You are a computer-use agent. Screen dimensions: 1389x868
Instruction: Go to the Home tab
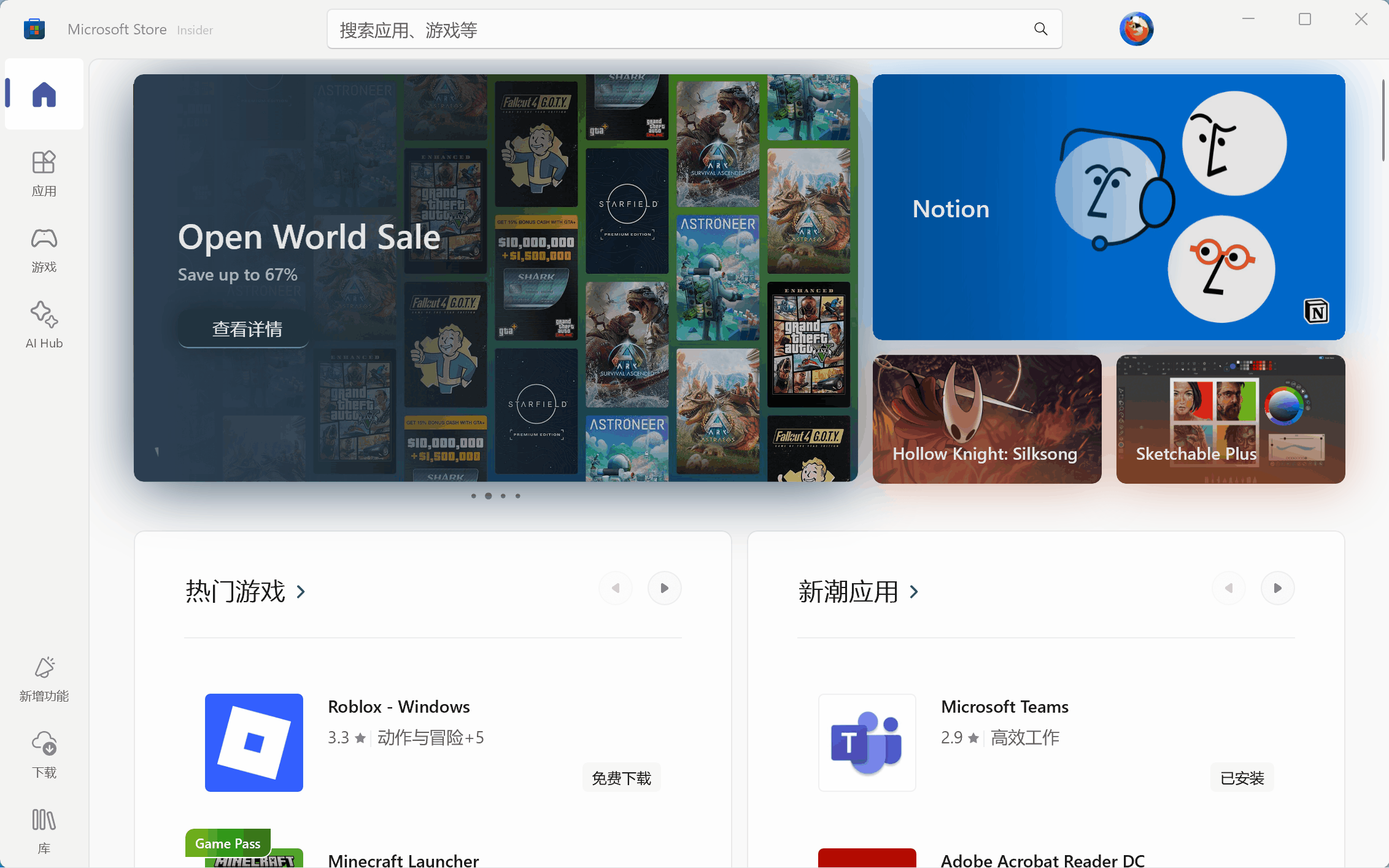click(44, 94)
